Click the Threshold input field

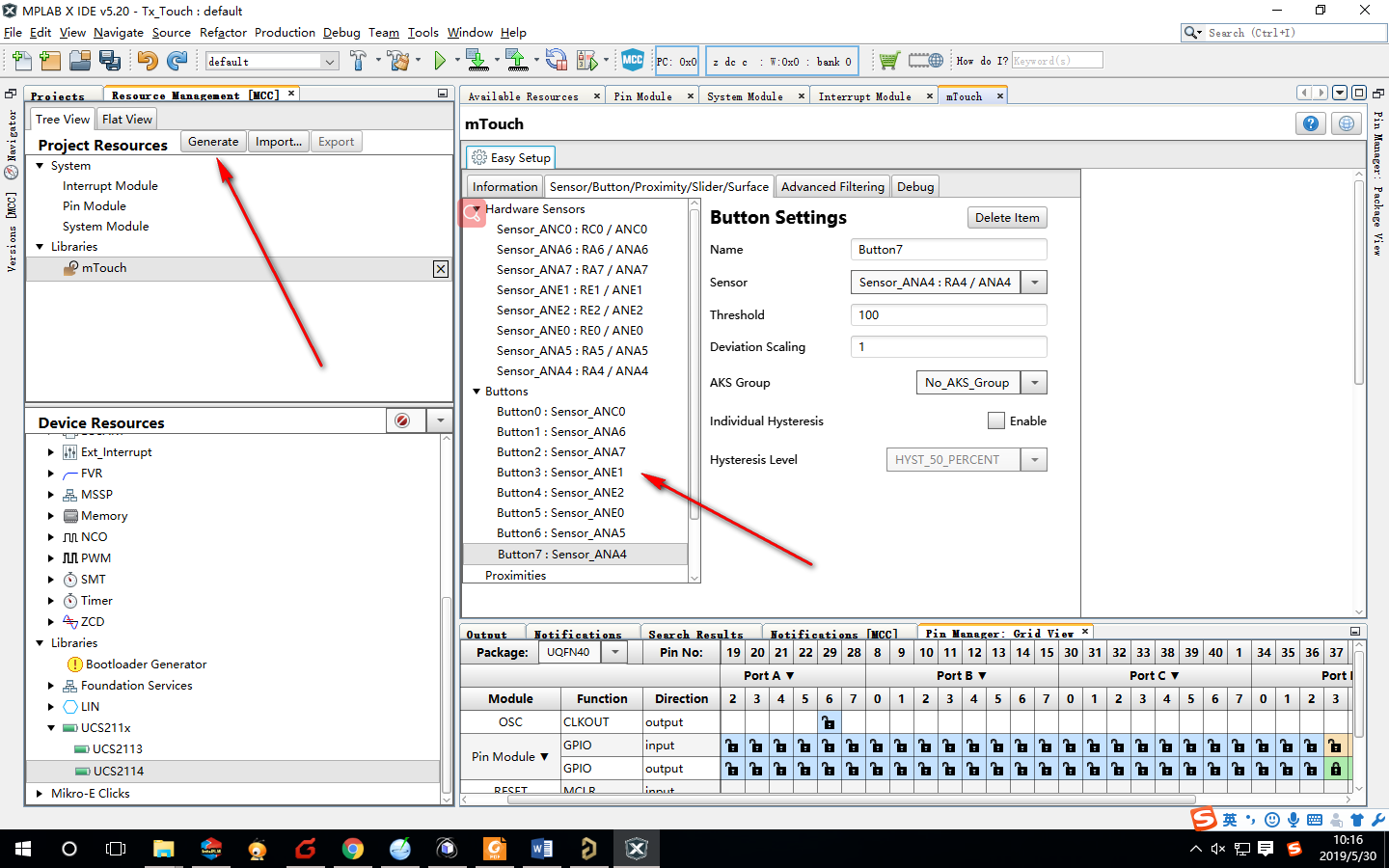[949, 315]
